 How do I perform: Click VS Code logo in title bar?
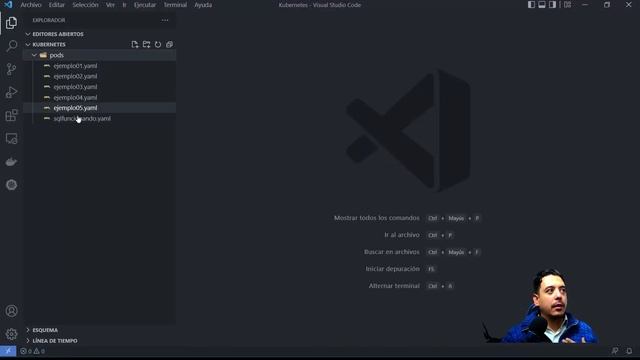click(x=8, y=5)
